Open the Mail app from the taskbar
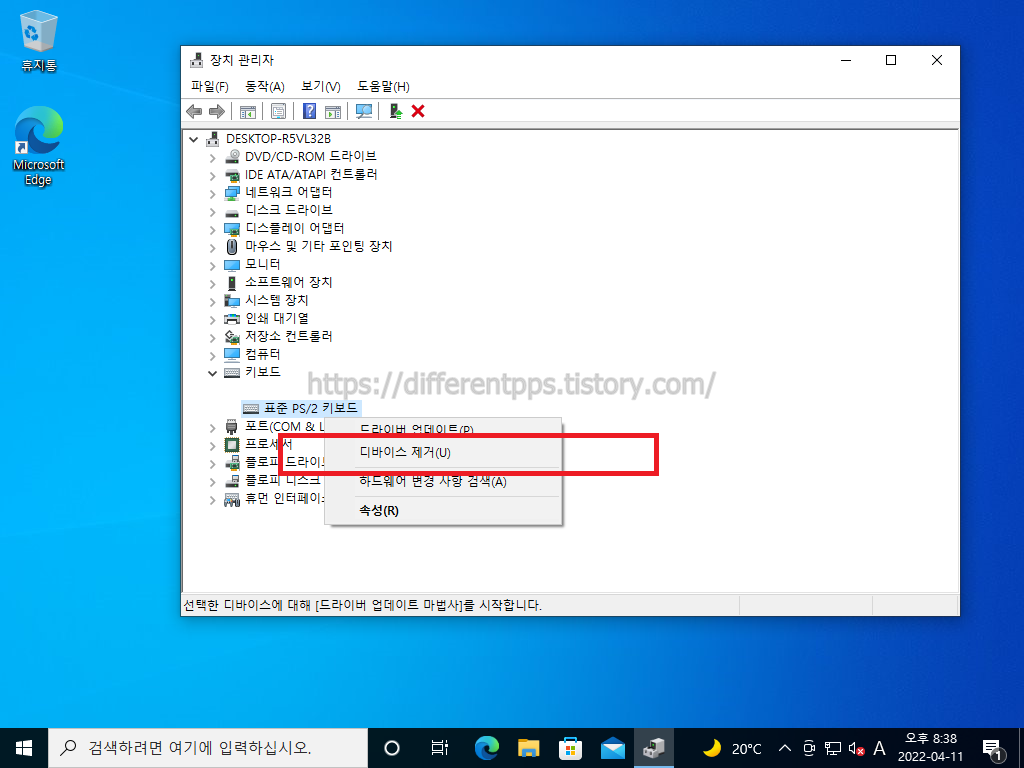1024x768 pixels. tap(613, 748)
